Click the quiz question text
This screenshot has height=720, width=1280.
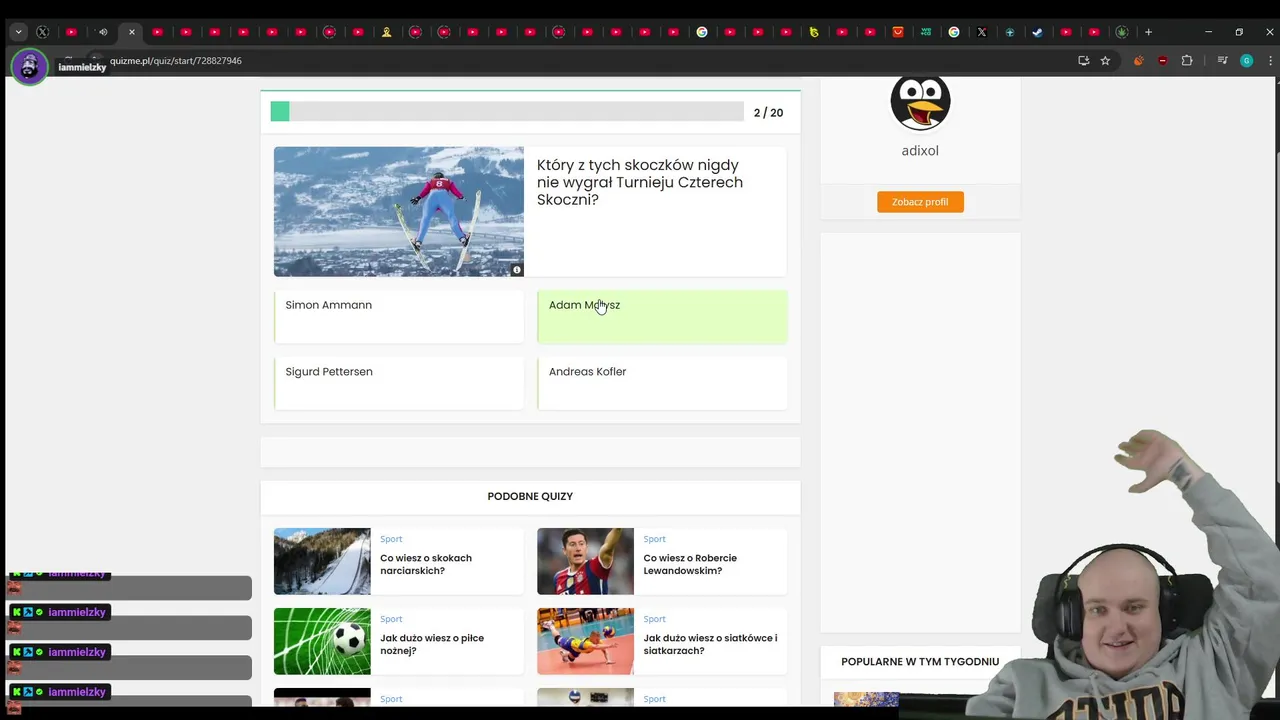[640, 182]
